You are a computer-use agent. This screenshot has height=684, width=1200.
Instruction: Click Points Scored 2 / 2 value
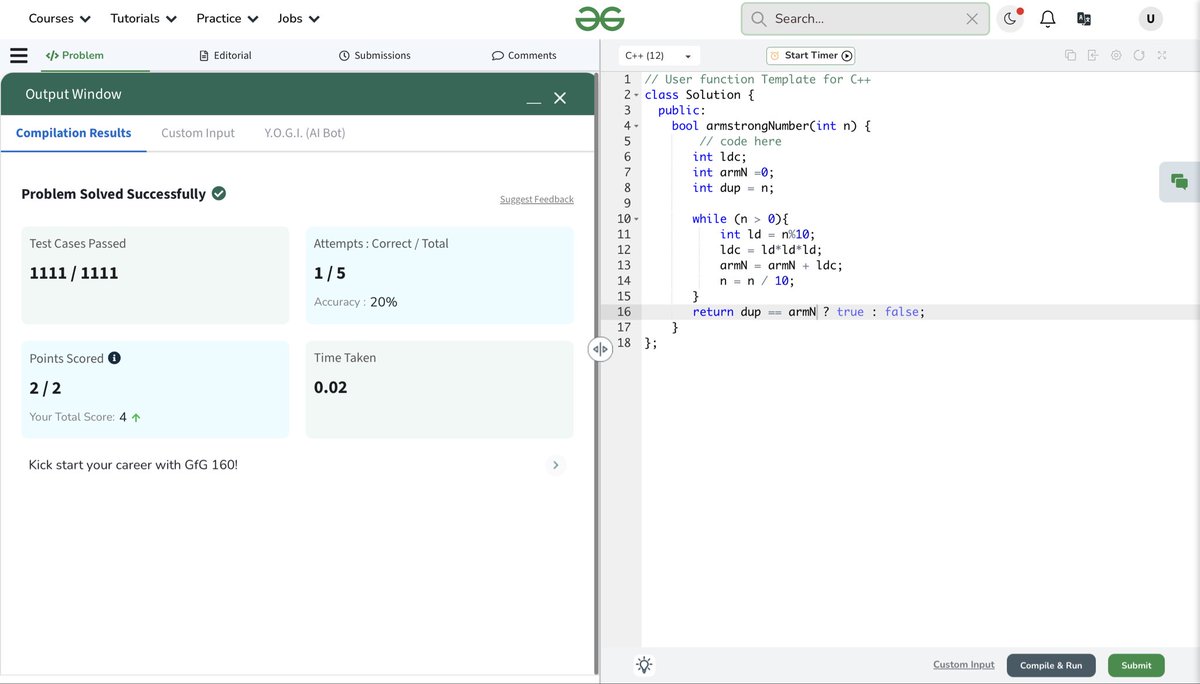click(45, 388)
